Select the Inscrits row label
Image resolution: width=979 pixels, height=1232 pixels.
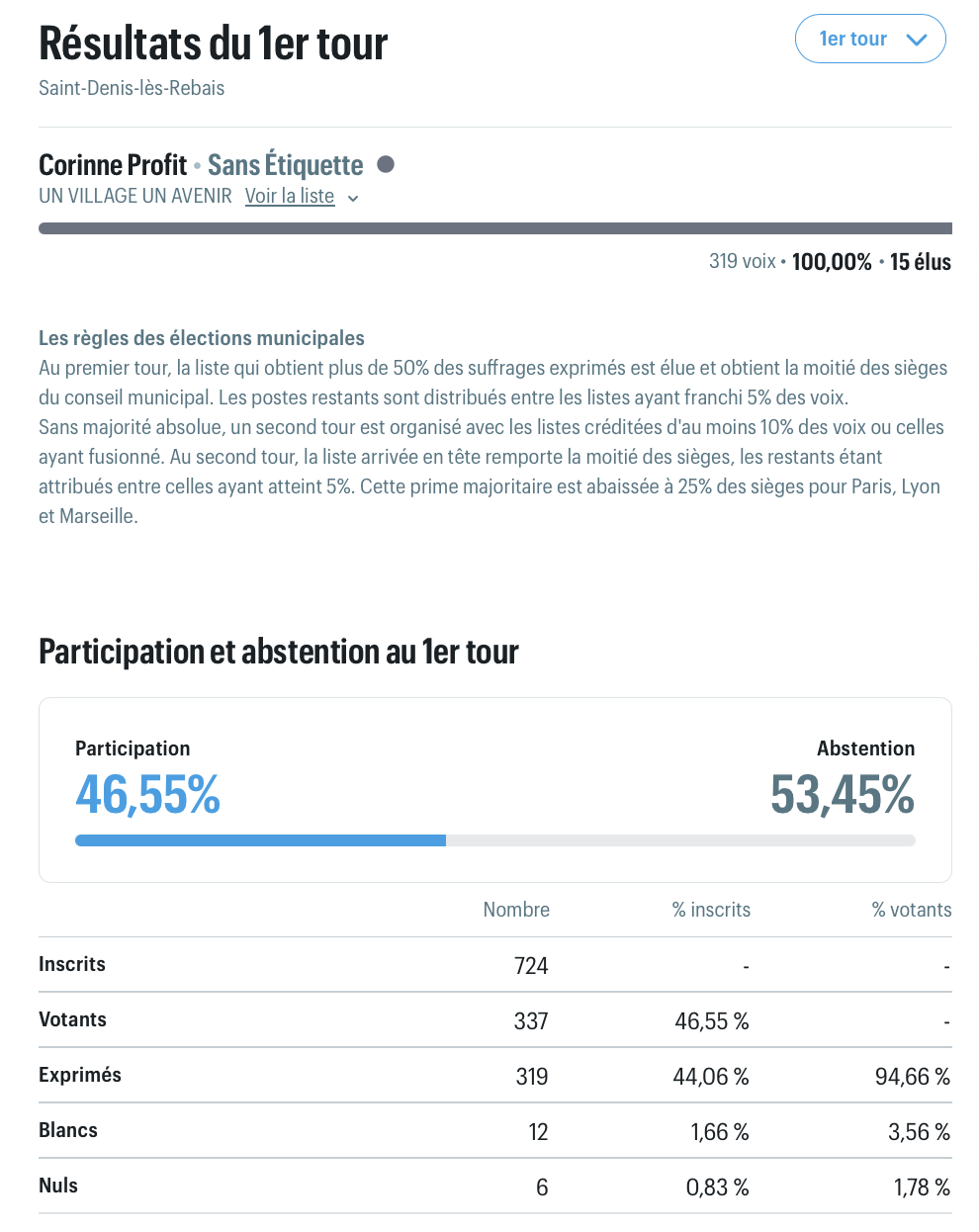[x=72, y=964]
